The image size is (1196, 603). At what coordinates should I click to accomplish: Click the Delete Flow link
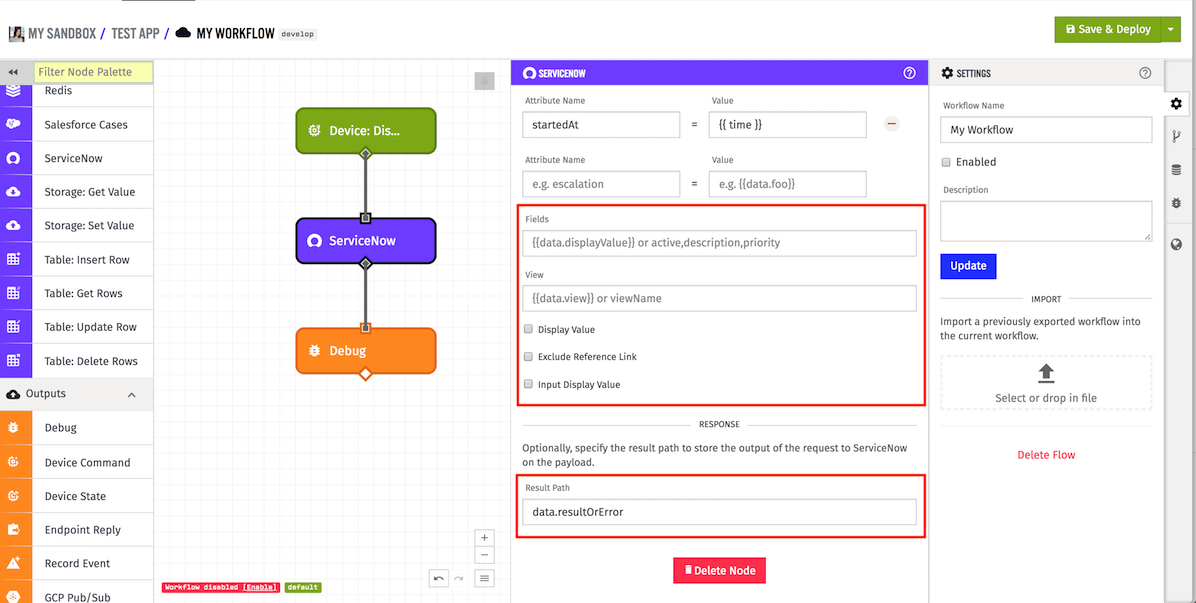coord(1046,454)
